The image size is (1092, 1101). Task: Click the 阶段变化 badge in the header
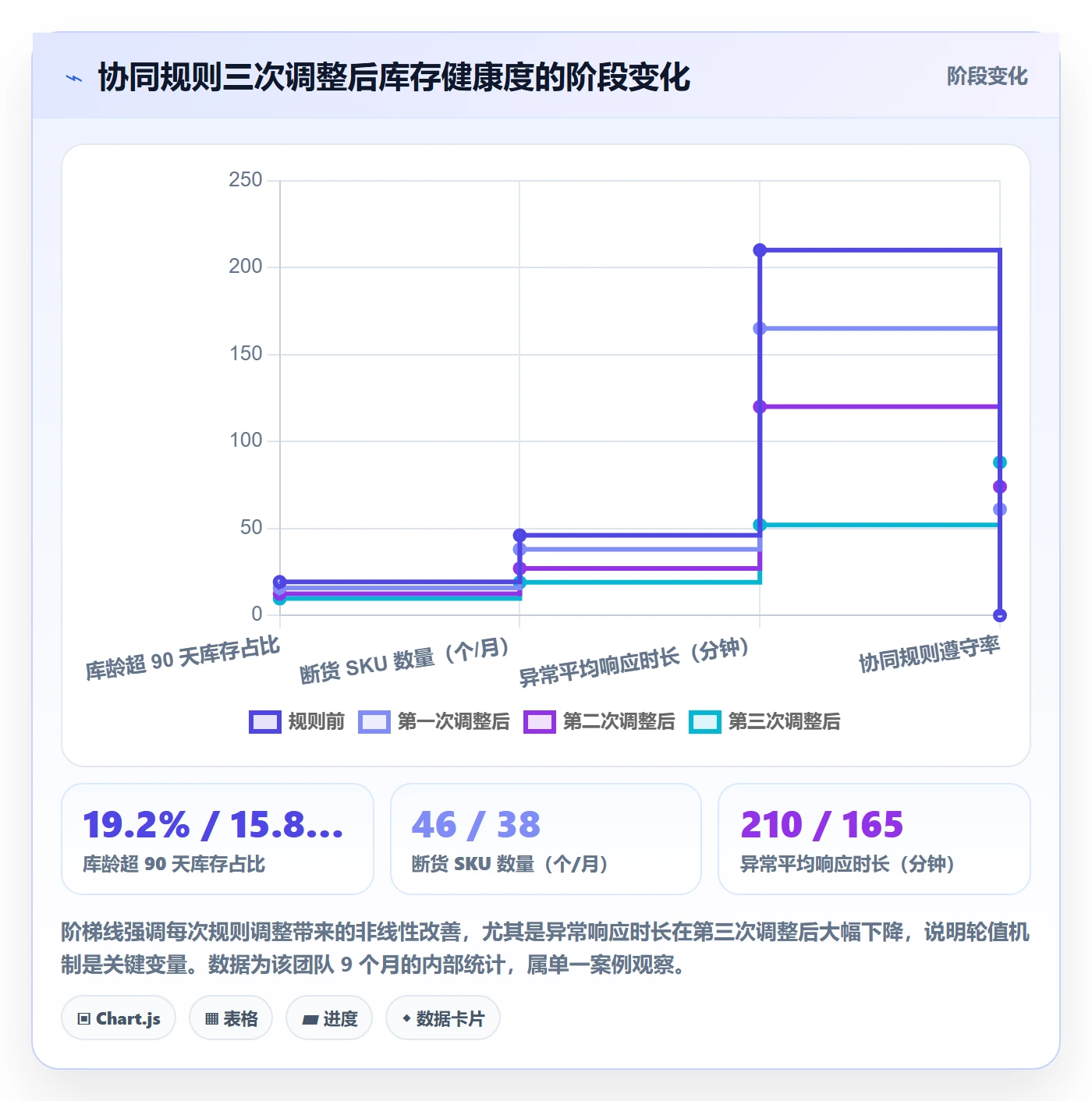(x=987, y=76)
